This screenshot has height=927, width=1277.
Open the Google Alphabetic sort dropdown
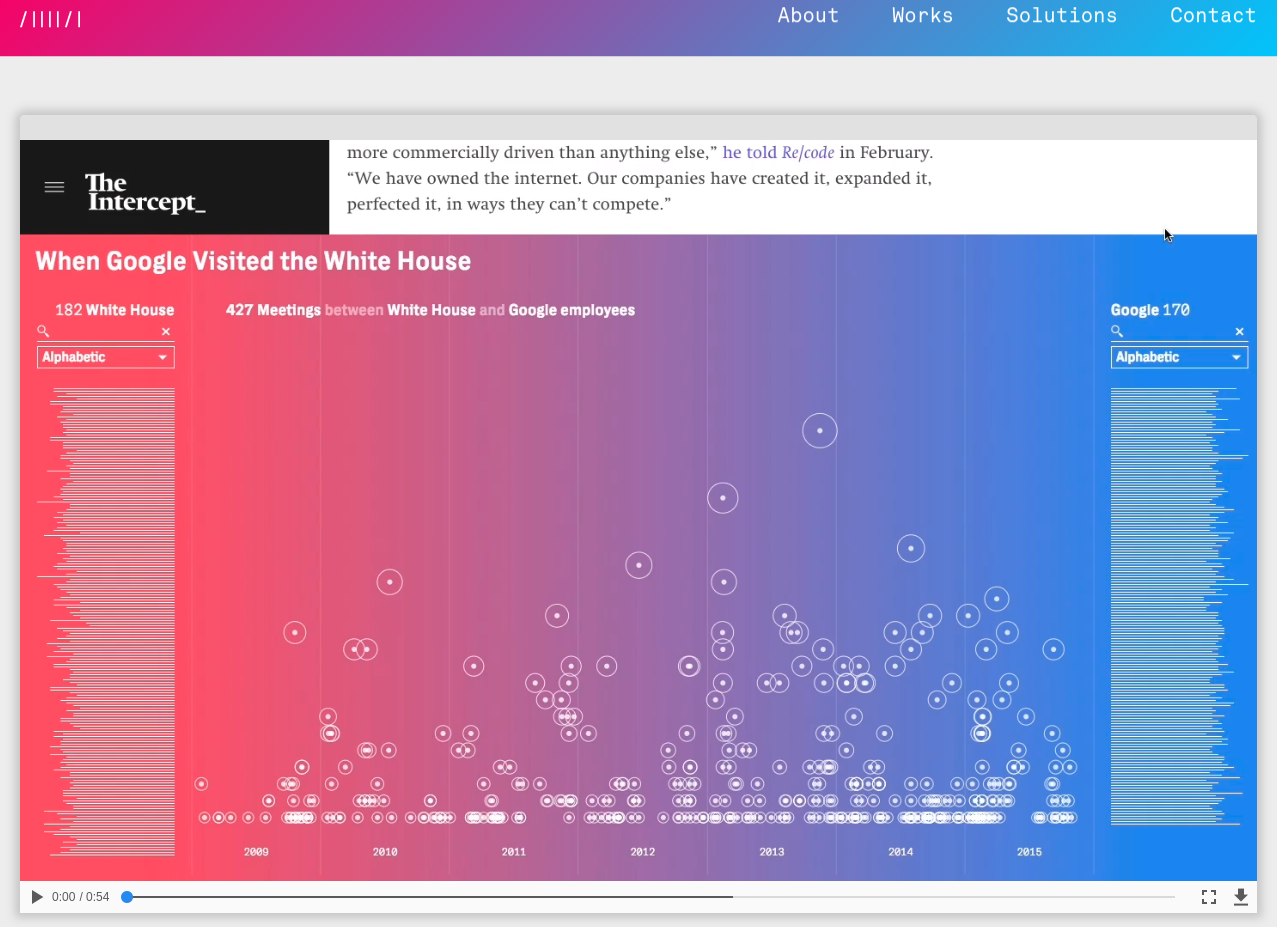(1179, 357)
